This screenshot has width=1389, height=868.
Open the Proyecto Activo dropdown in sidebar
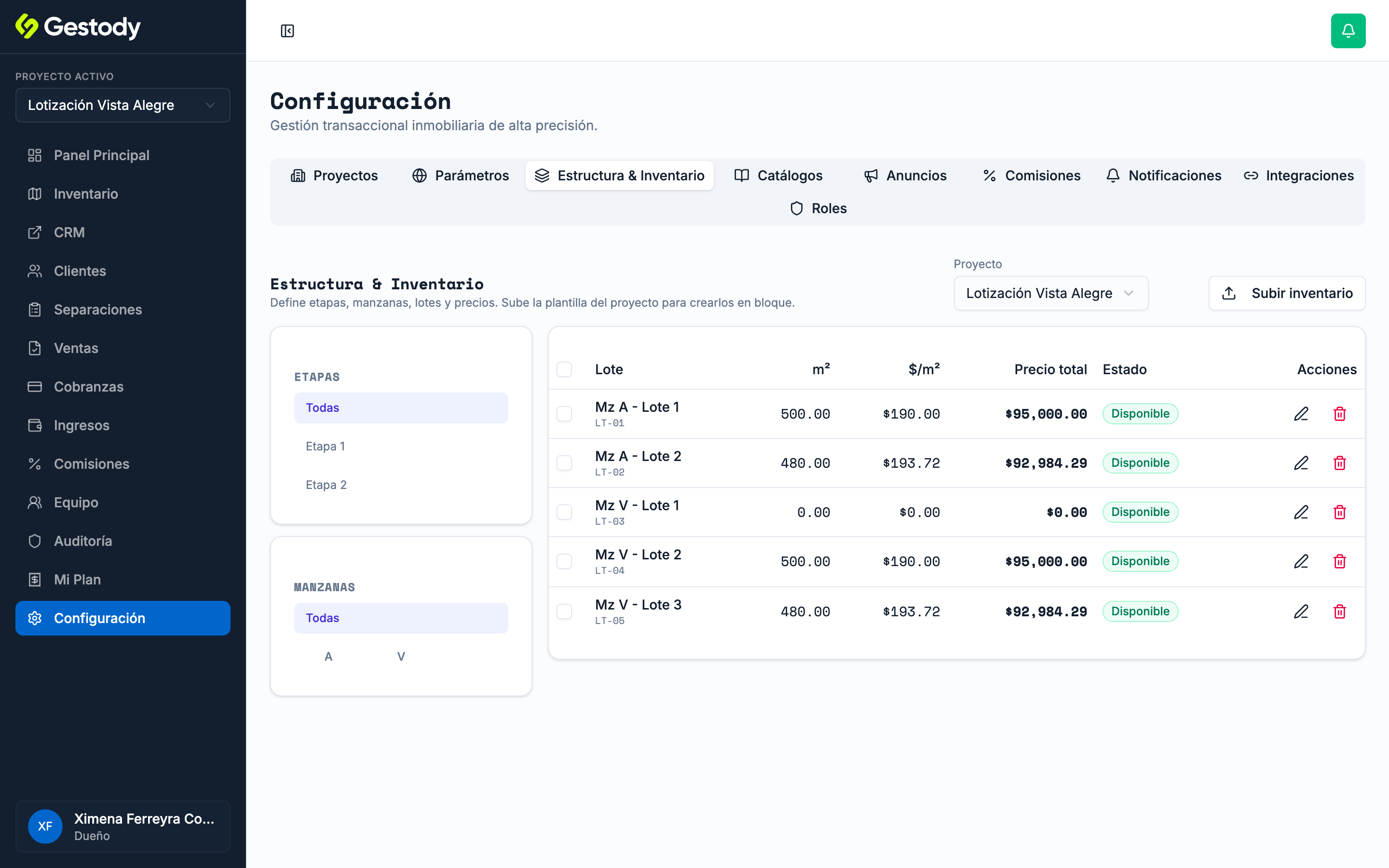123,105
